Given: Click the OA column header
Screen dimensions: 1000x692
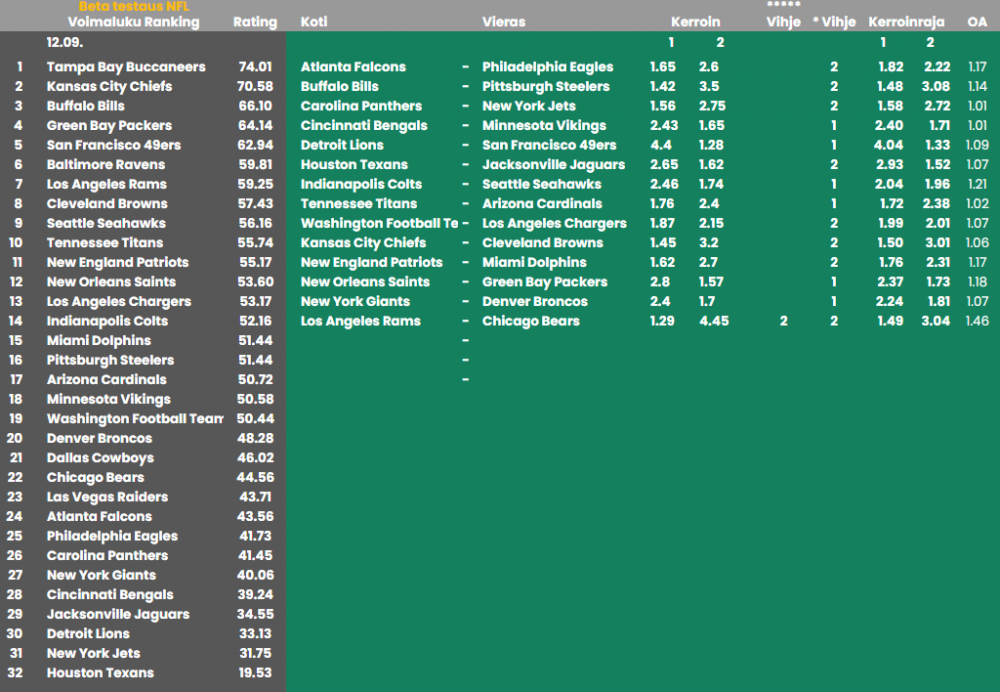Looking at the screenshot, I should click(x=977, y=22).
